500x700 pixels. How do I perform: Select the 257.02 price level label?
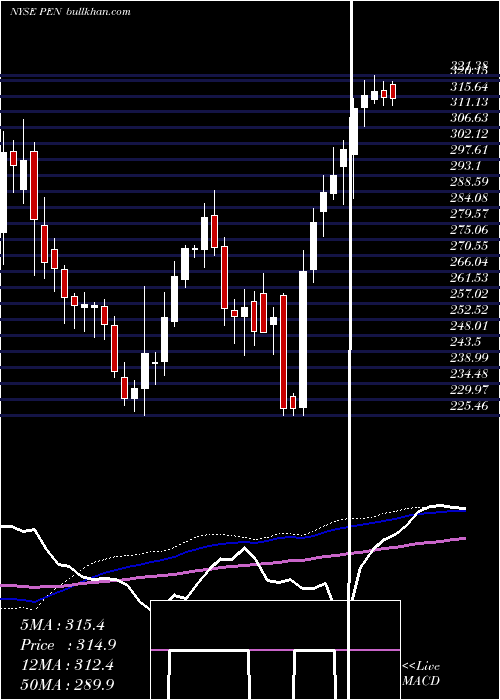(469, 294)
